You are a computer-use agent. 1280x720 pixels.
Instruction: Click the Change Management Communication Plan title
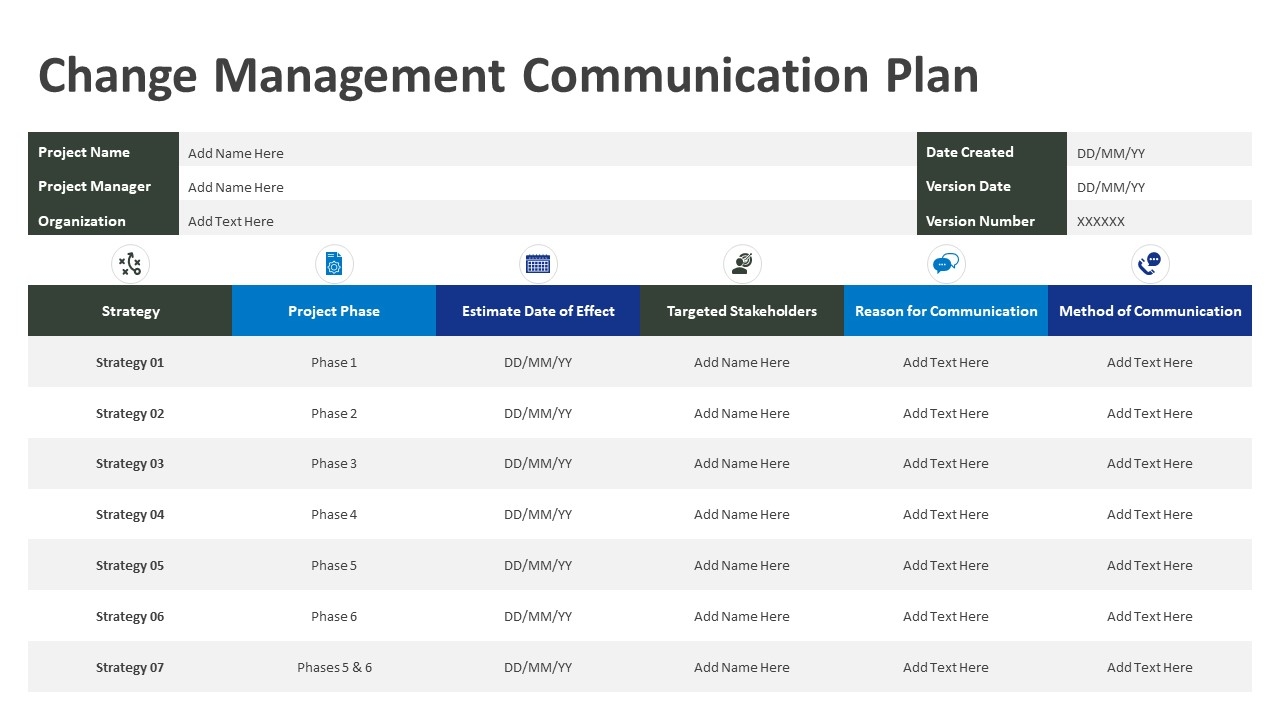tap(508, 76)
